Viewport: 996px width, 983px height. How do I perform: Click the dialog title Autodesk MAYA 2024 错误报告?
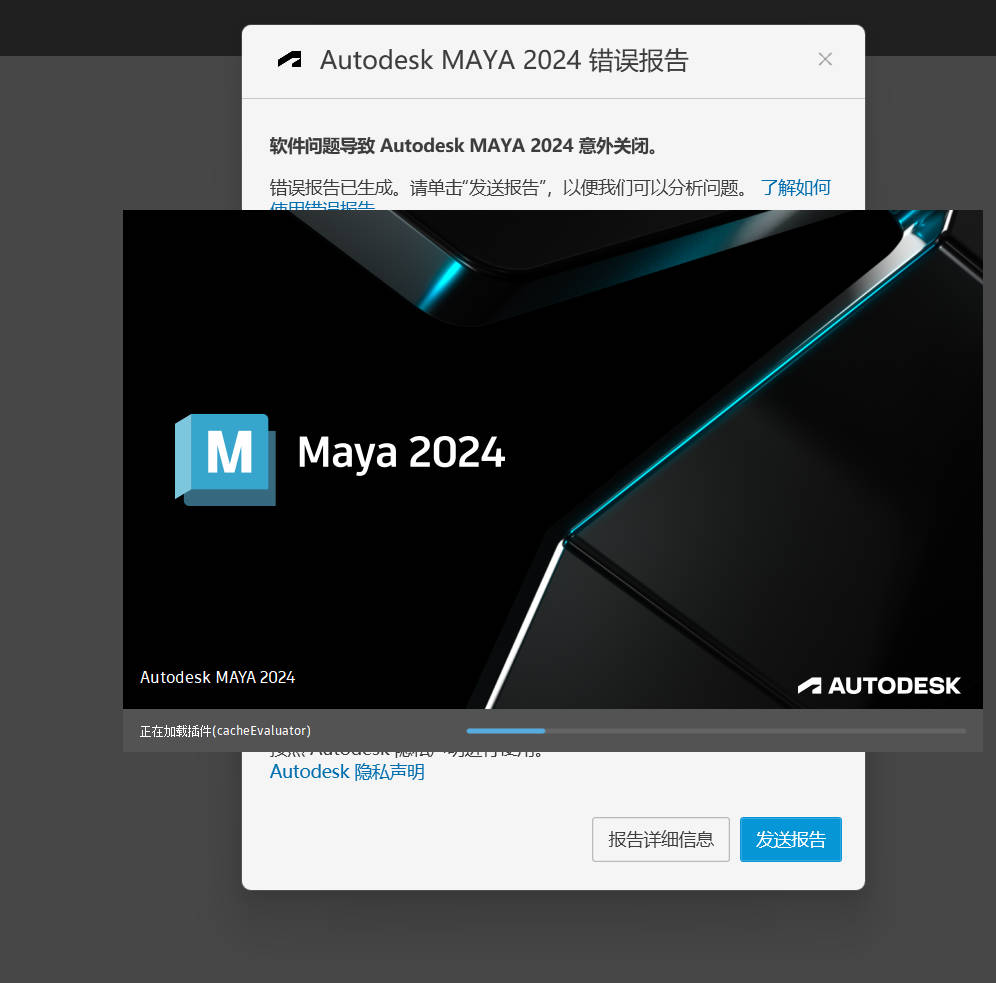pos(503,60)
